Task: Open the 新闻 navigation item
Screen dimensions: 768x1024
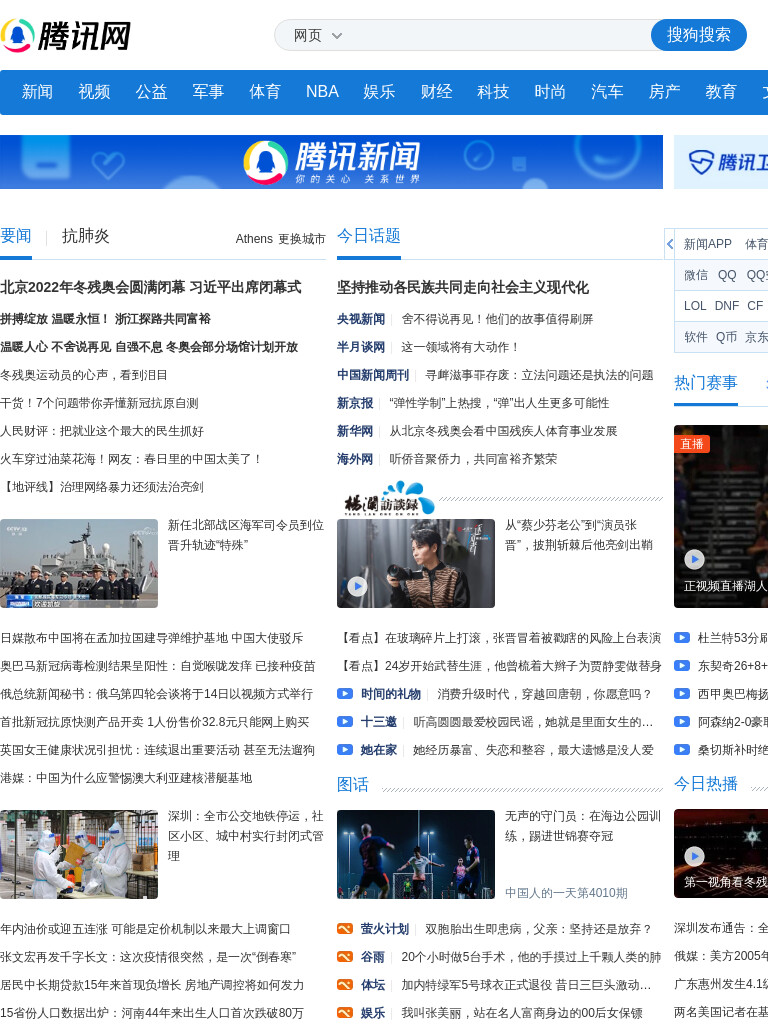Action: 37,91
